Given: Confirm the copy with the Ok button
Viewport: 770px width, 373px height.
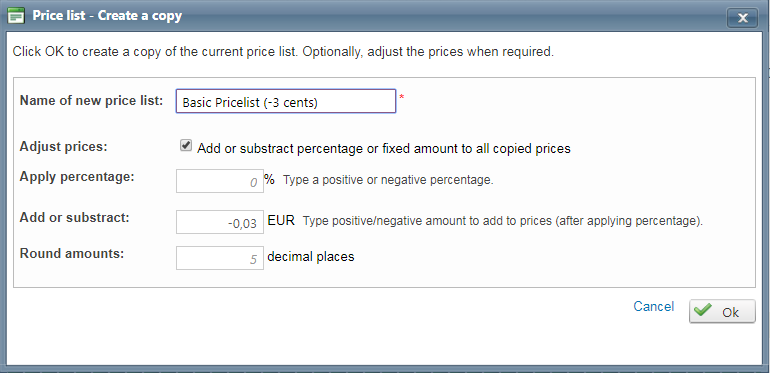Looking at the screenshot, I should coord(722,311).
